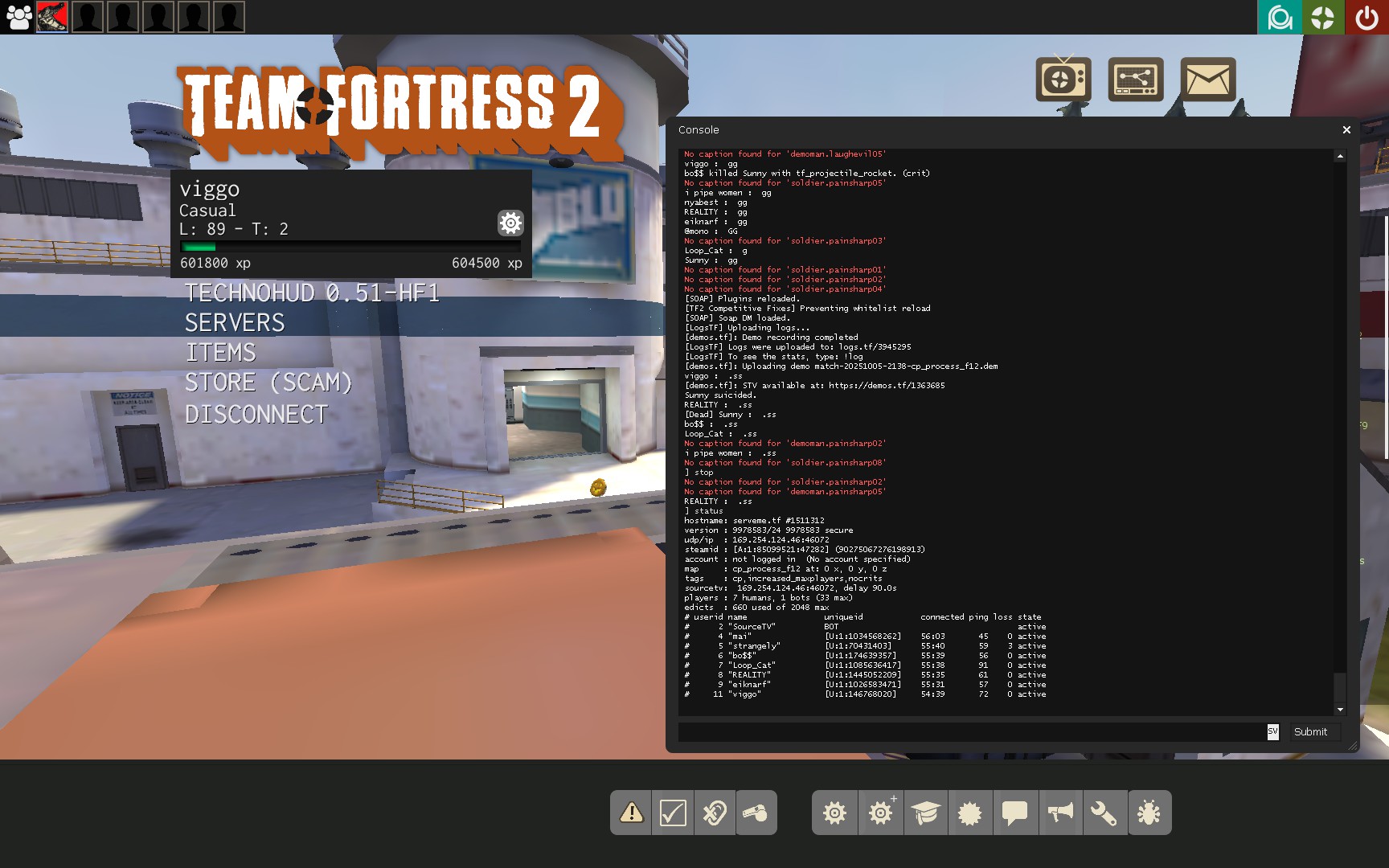Toggle the crossed-out ear mute icon
The image size is (1389, 868).
715,813
